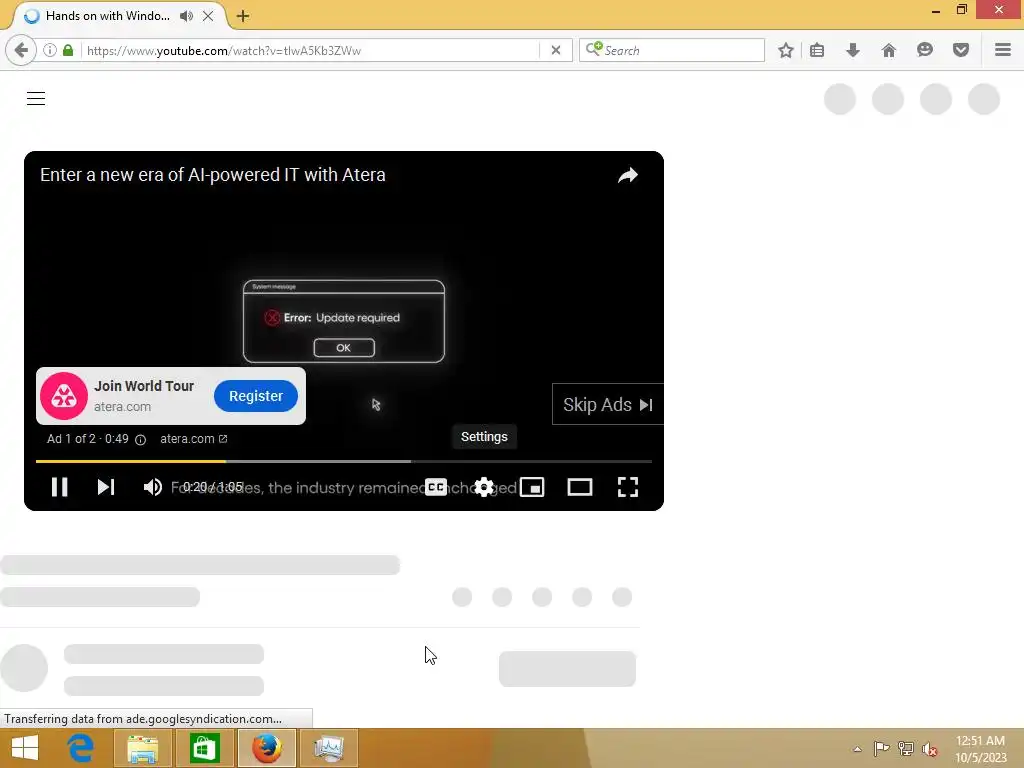This screenshot has height=768, width=1024.
Task: Open the monitor app taskbar icon
Action: point(328,748)
